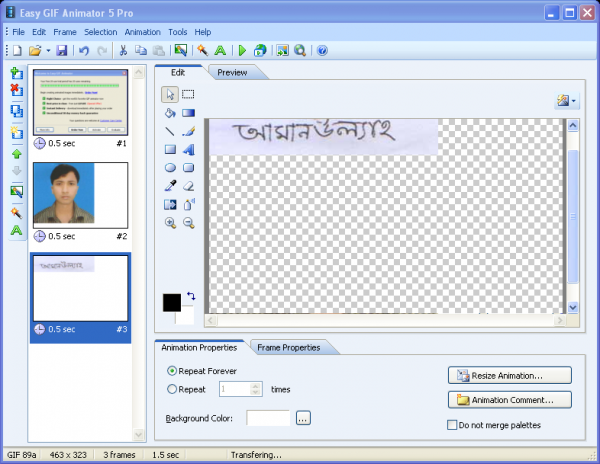600x464 pixels.
Task: Select the paint bucket fill tool
Action: click(x=170, y=113)
